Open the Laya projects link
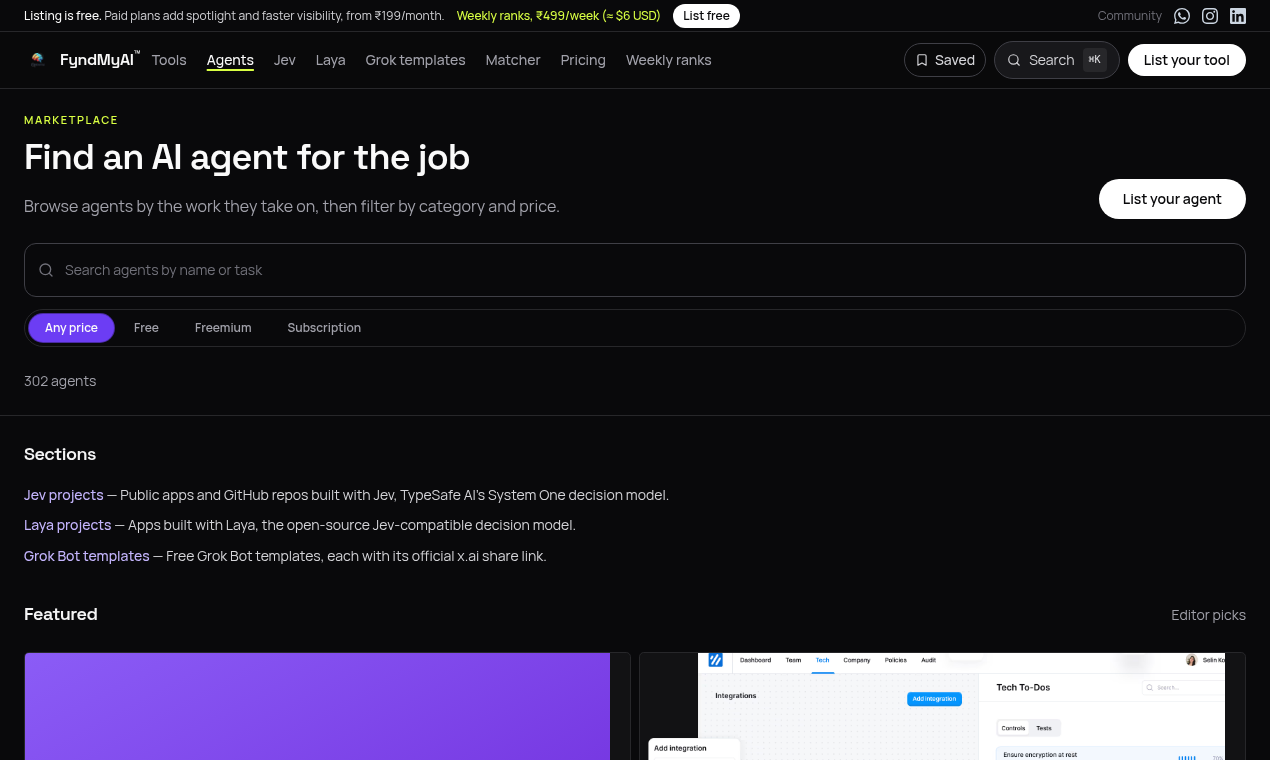The image size is (1270, 760). click(x=68, y=525)
